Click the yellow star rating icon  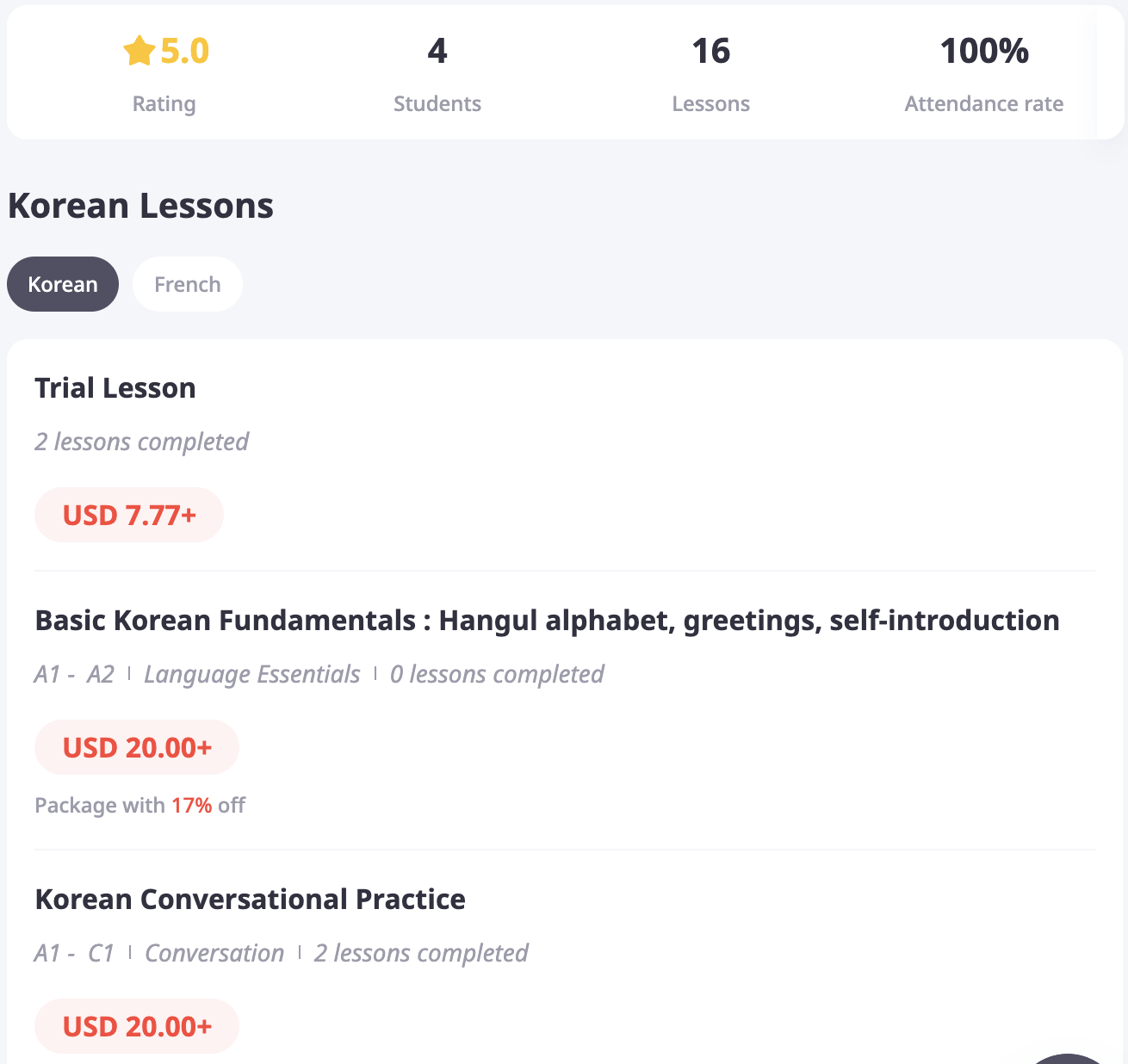tap(139, 52)
